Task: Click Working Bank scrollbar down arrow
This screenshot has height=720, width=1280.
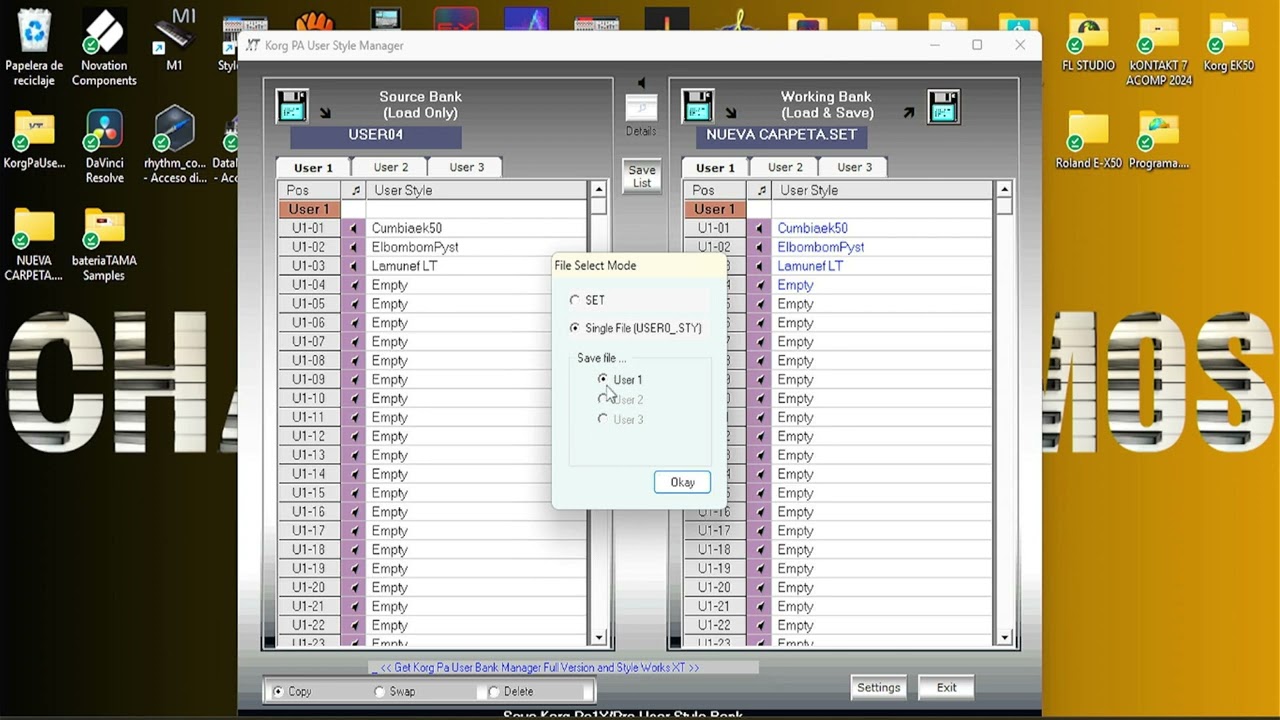Action: tap(1004, 637)
